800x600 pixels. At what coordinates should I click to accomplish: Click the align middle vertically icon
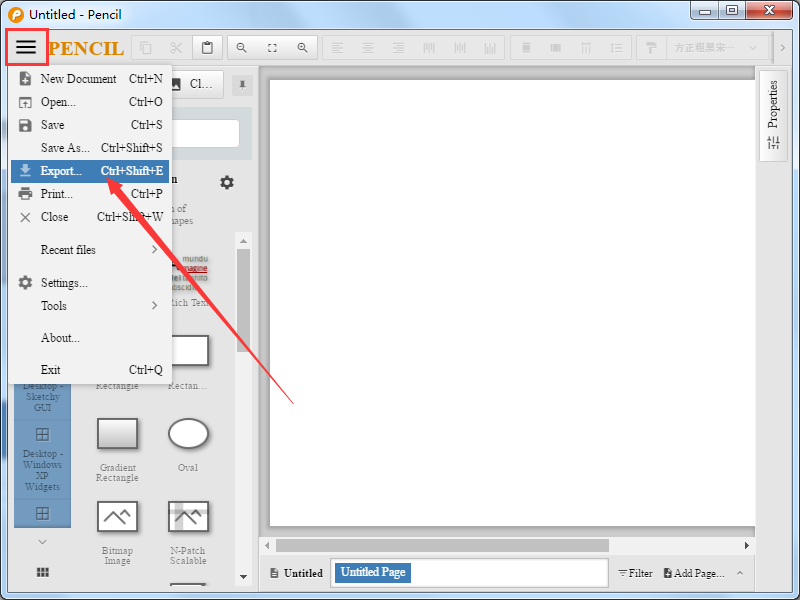[460, 48]
